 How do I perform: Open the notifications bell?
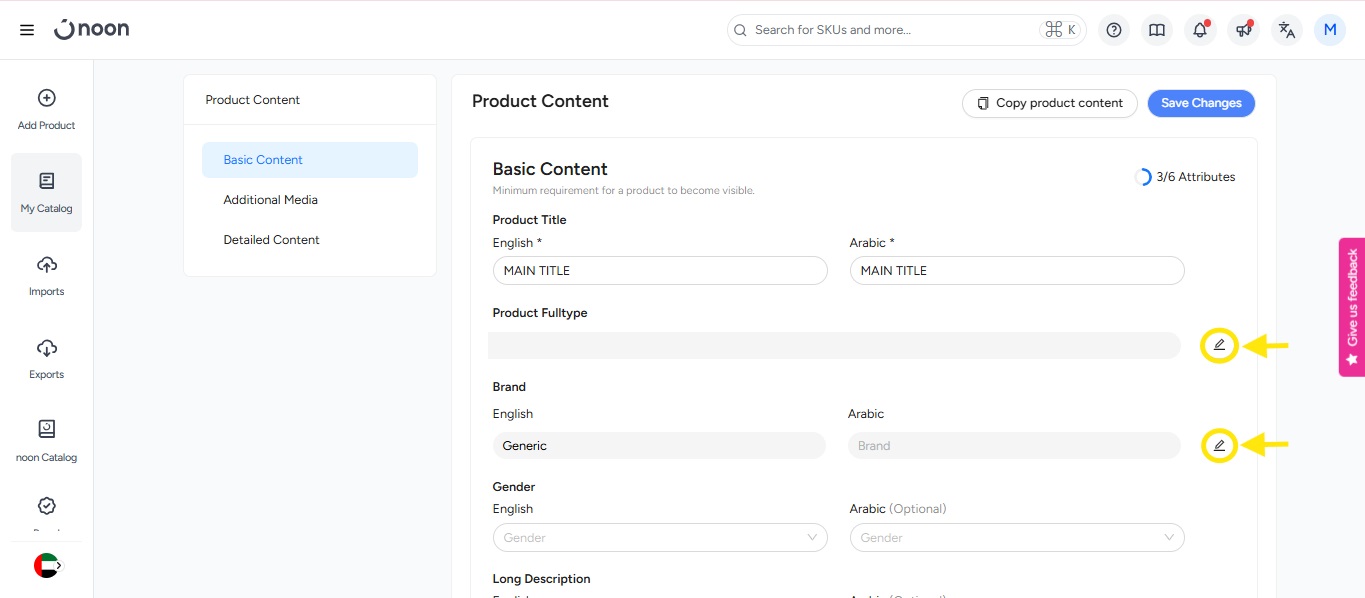click(x=1200, y=30)
